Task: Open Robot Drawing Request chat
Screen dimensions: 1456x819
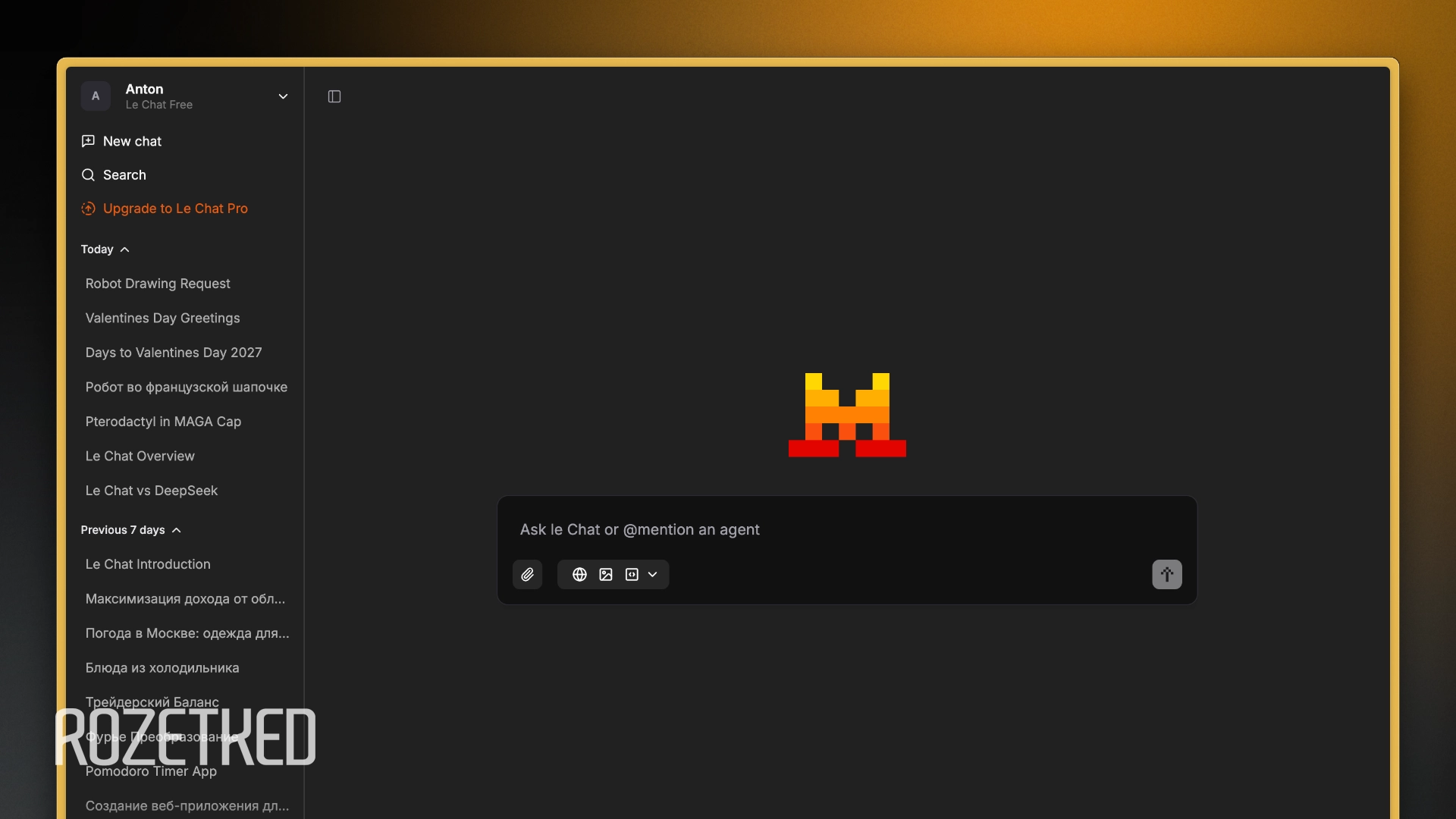Action: tap(158, 284)
